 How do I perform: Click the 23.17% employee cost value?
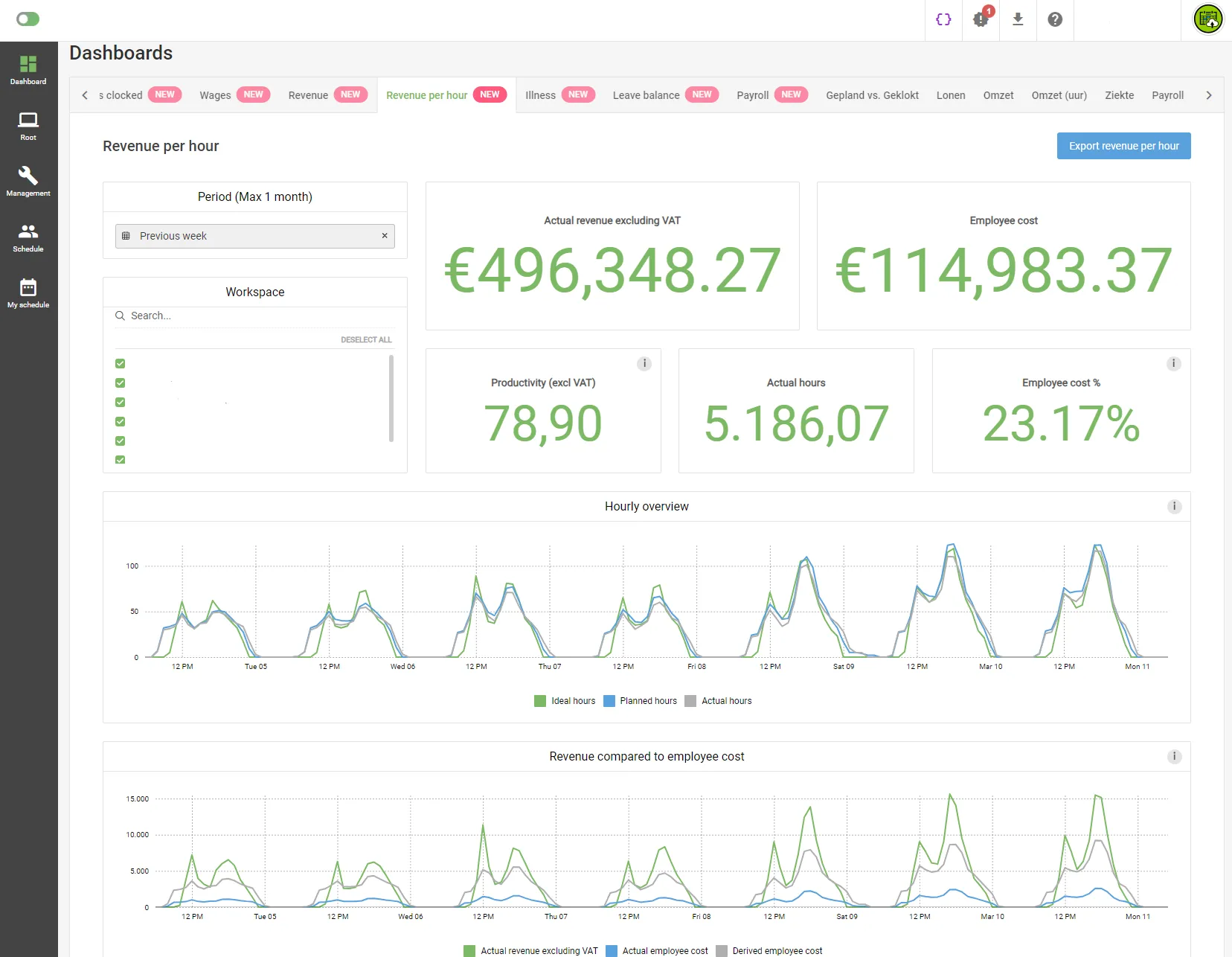tap(1061, 423)
